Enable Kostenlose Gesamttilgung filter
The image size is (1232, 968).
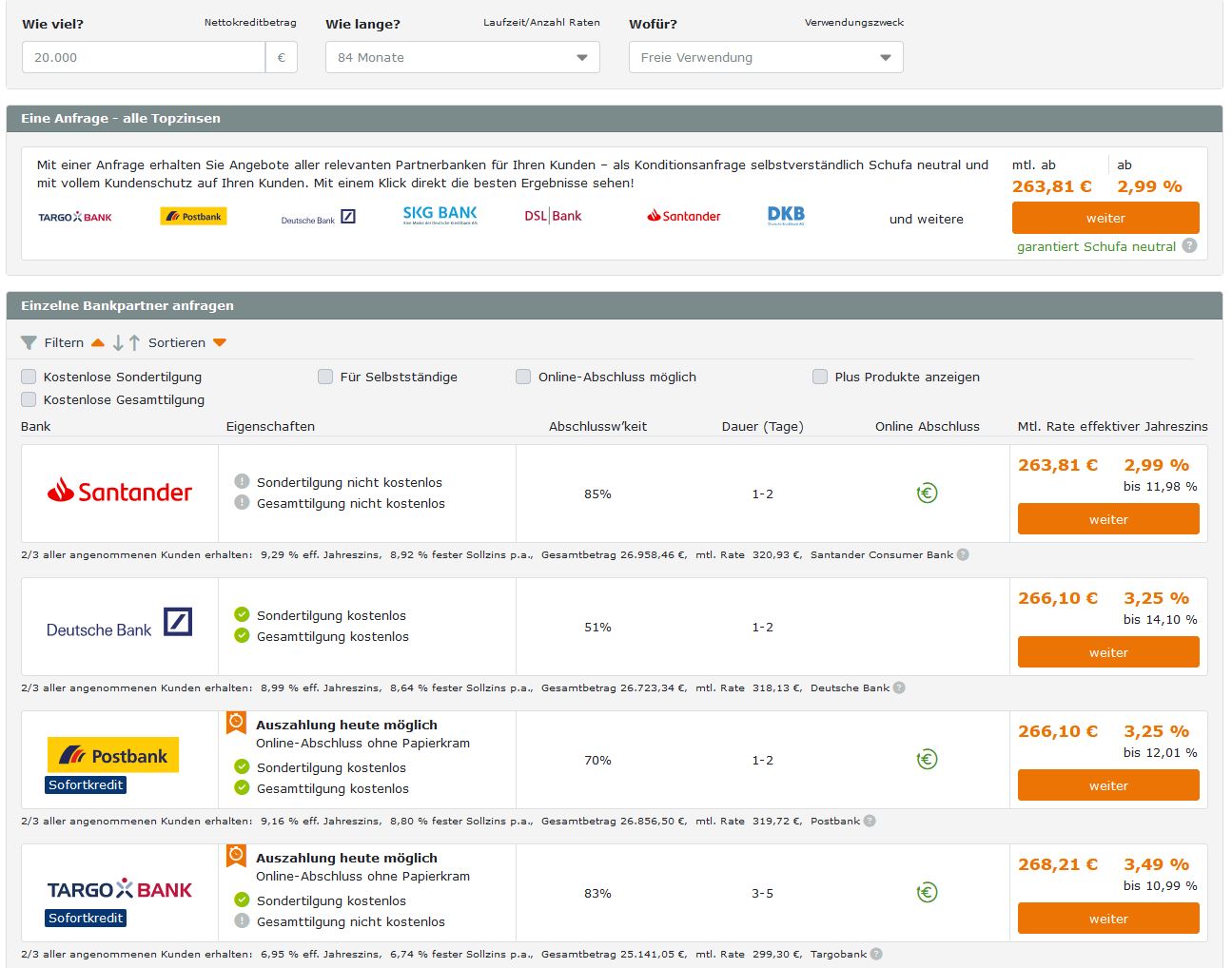29,399
